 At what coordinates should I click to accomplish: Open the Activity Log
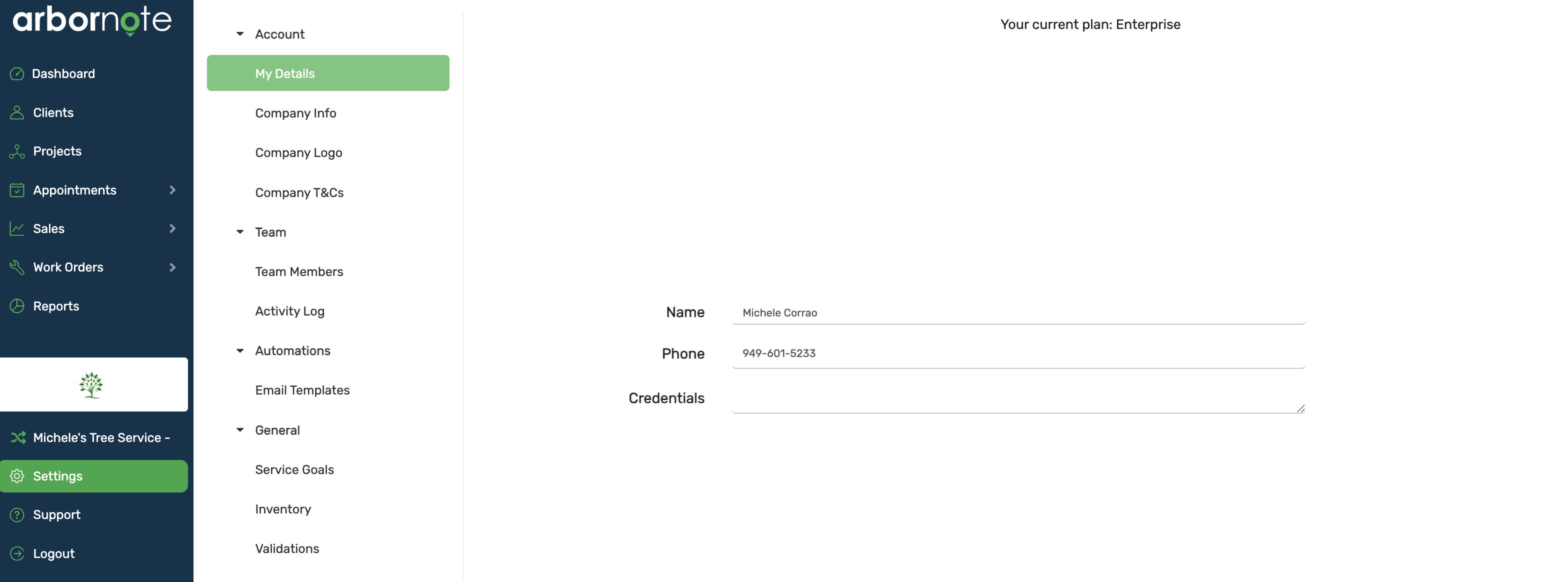[x=289, y=311]
